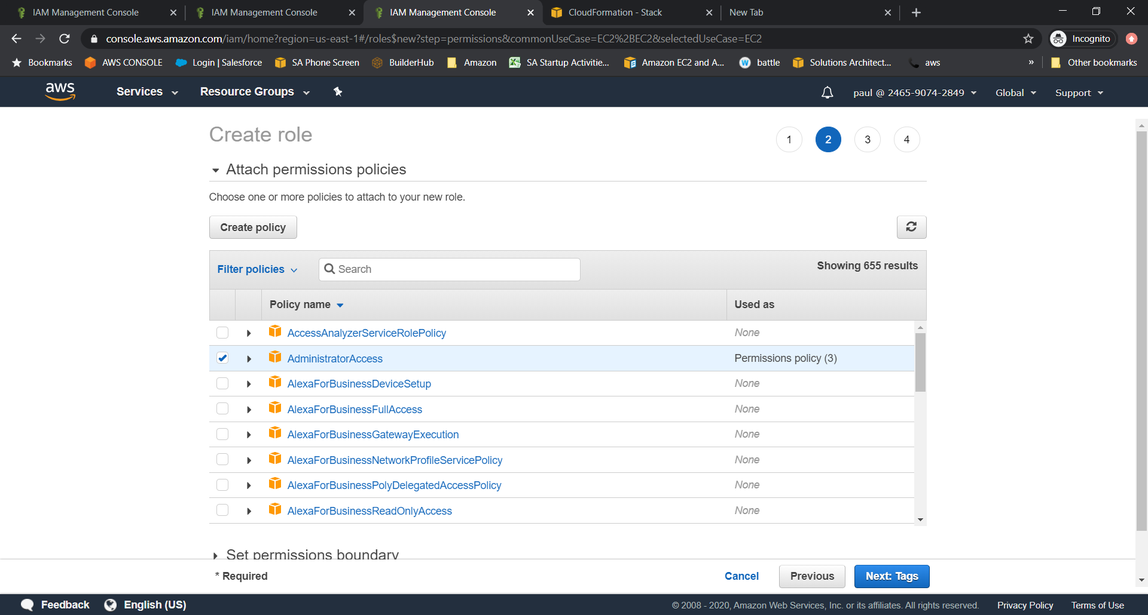Click the Previous button
1148x615 pixels.
tap(812, 576)
